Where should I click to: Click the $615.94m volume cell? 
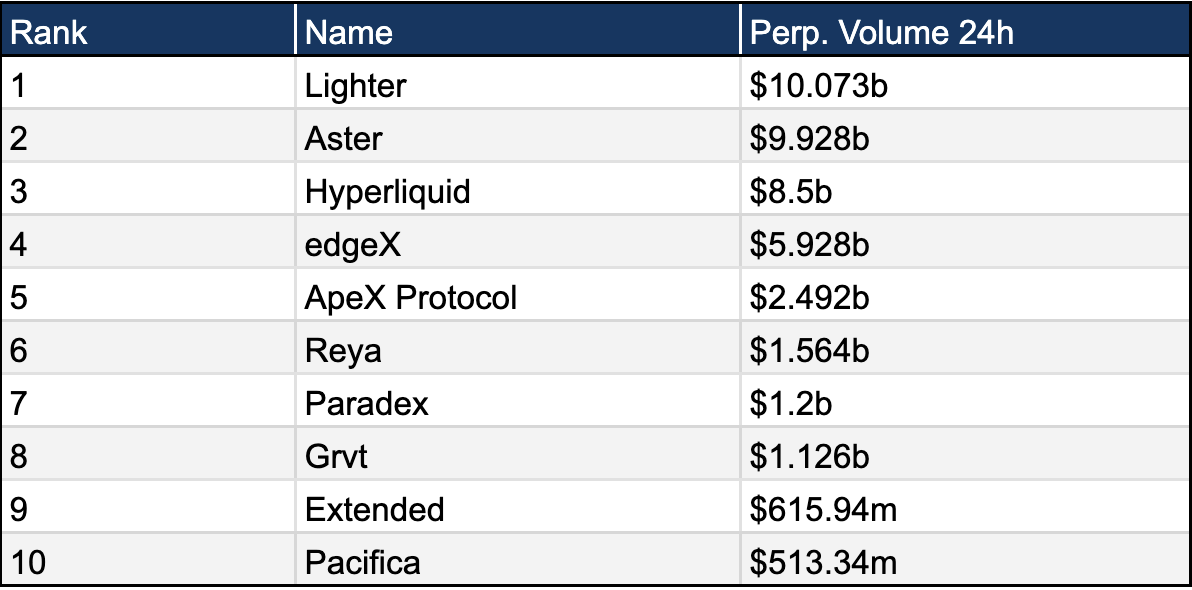pyautogui.click(x=823, y=510)
